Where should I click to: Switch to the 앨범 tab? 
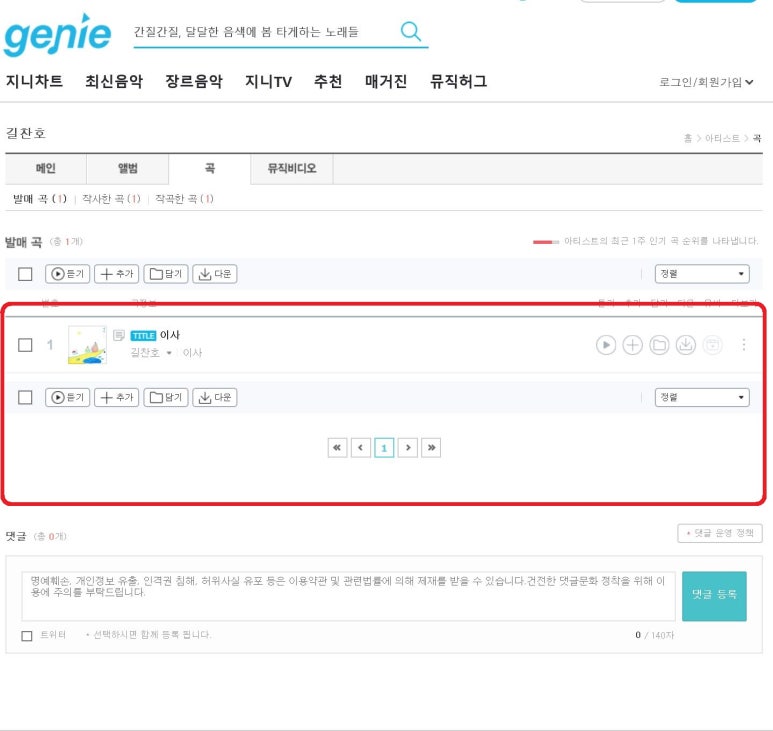[128, 169]
